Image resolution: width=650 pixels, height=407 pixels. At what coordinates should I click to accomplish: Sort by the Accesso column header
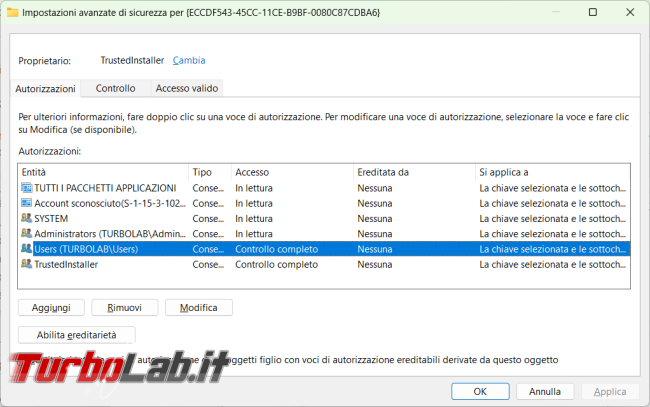tap(292, 172)
